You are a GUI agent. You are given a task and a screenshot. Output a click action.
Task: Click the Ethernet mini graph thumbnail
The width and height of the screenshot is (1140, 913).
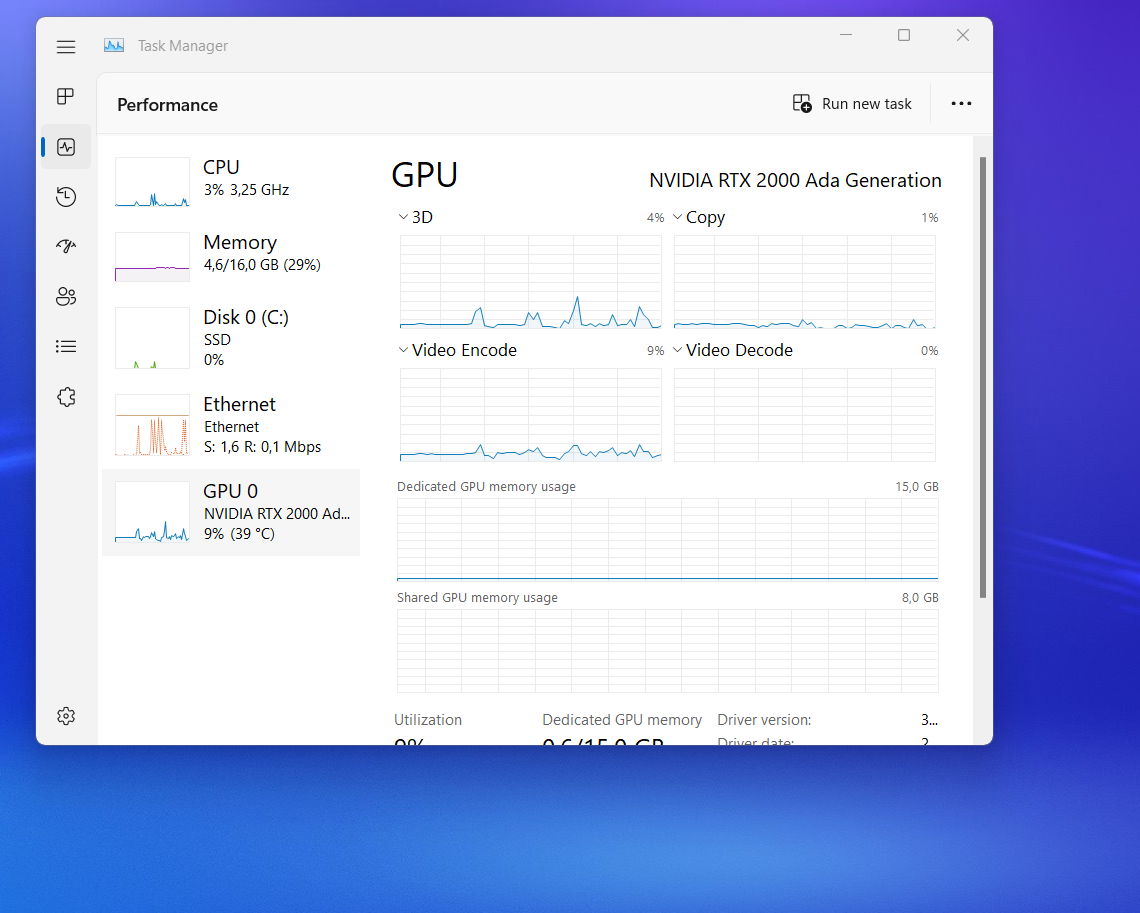coord(152,425)
